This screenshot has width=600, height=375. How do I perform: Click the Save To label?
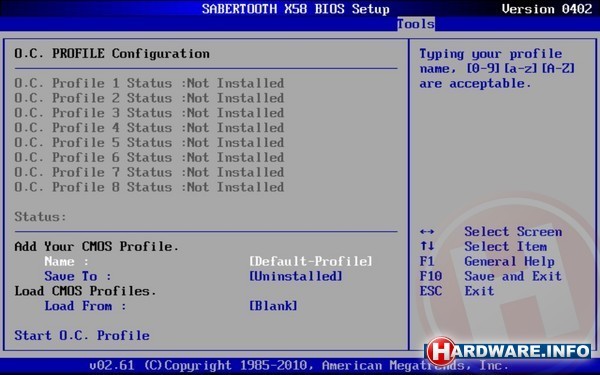78,276
